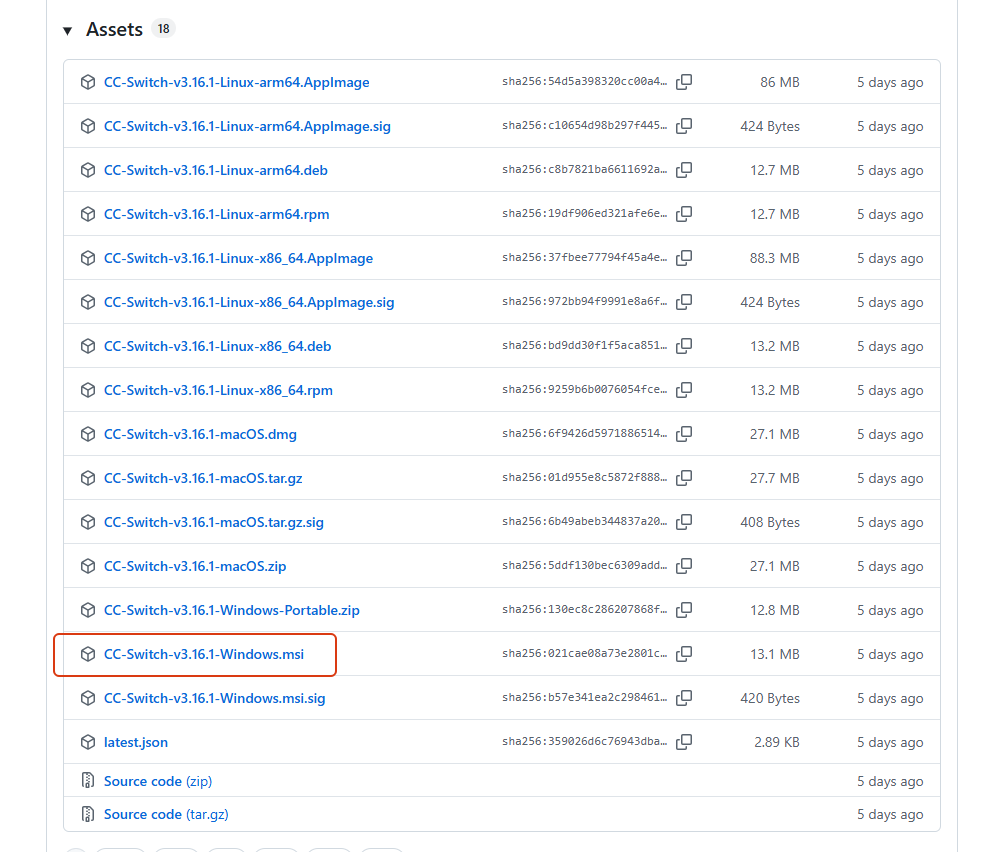Copy sha256 of Linux-x86_64.deb
This screenshot has height=852, width=982.
[x=684, y=346]
